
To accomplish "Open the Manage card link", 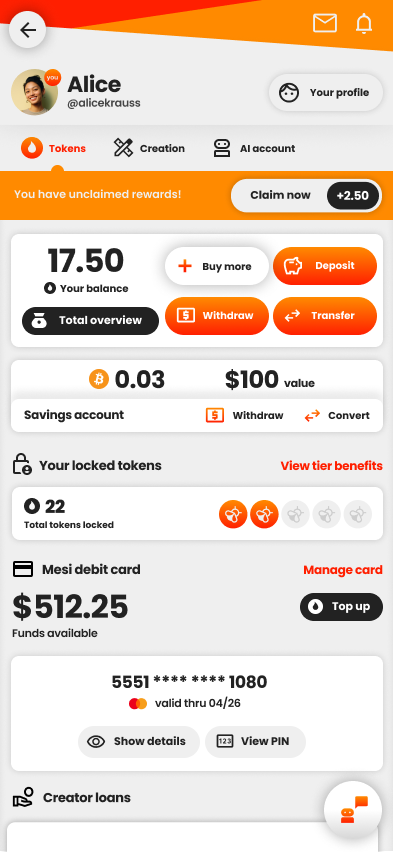I will tap(342, 569).
